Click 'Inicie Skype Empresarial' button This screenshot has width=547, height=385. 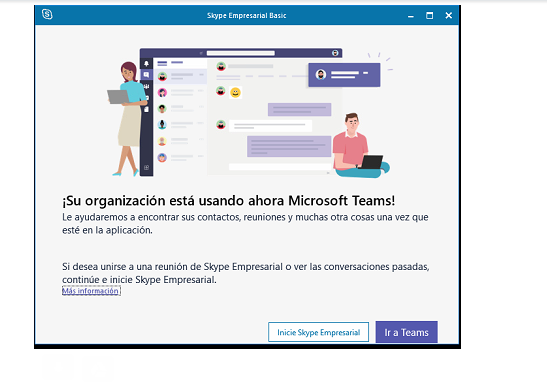pyautogui.click(x=319, y=332)
